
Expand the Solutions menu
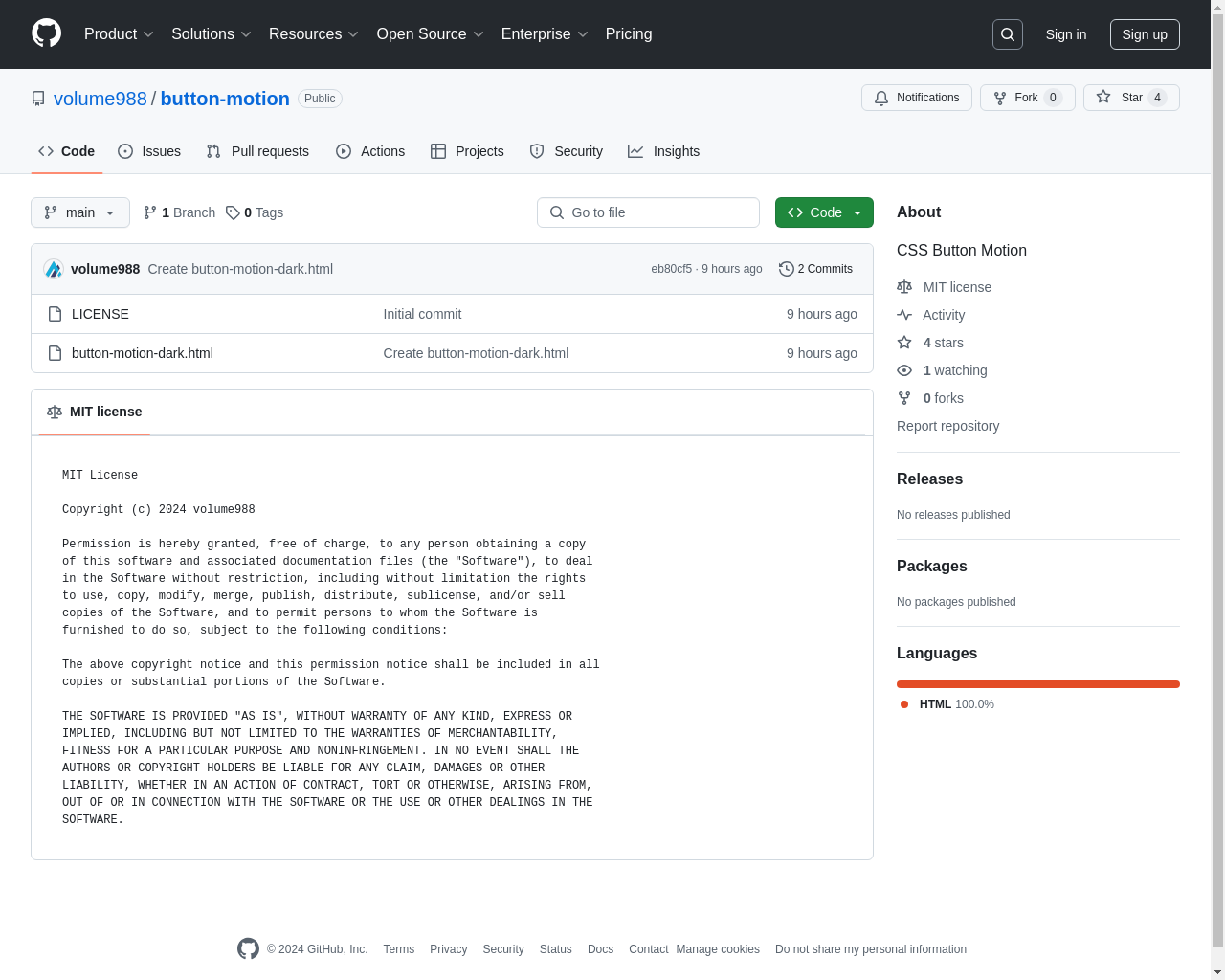pos(212,34)
